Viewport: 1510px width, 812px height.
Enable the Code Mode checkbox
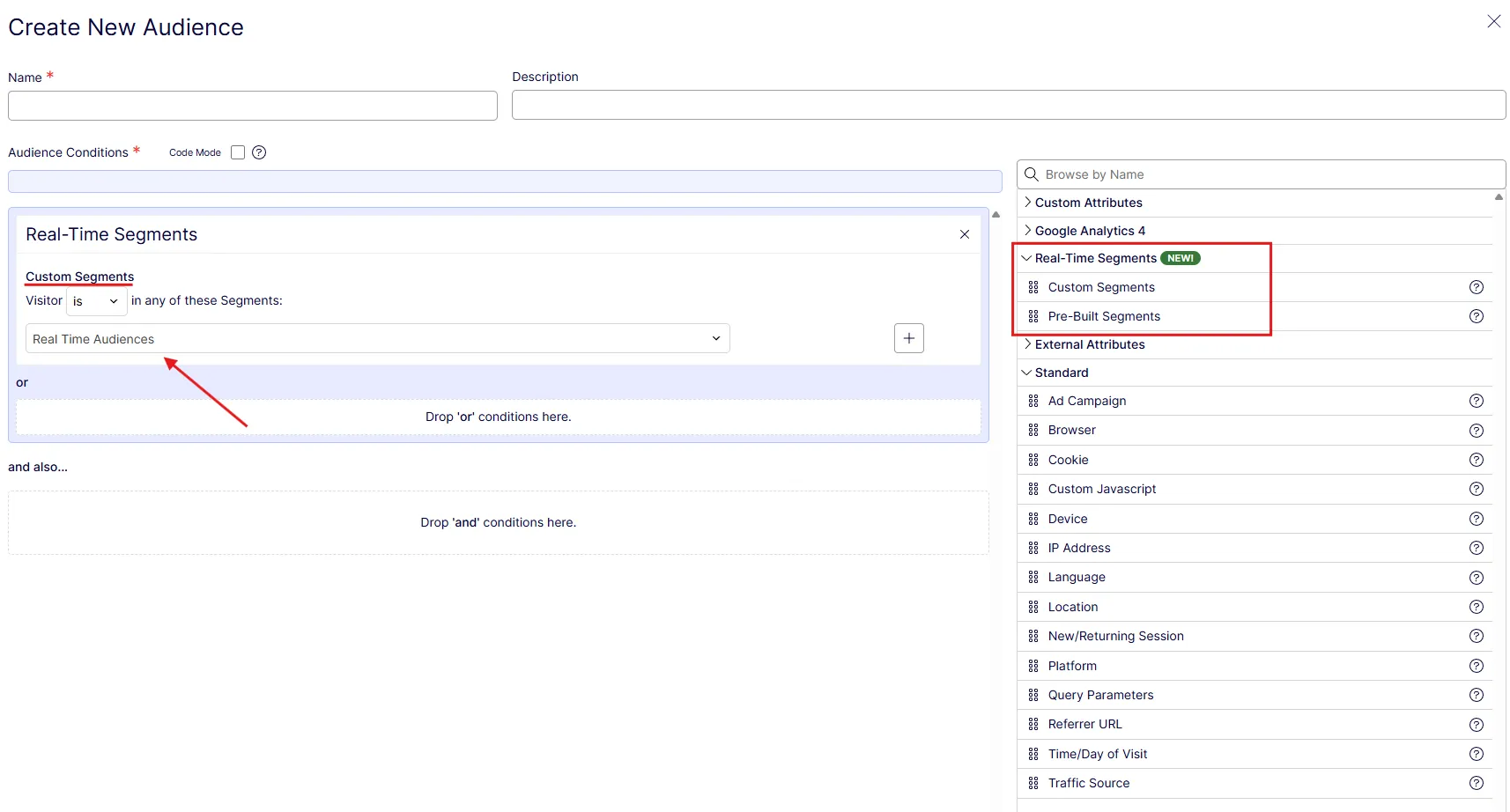tap(238, 152)
